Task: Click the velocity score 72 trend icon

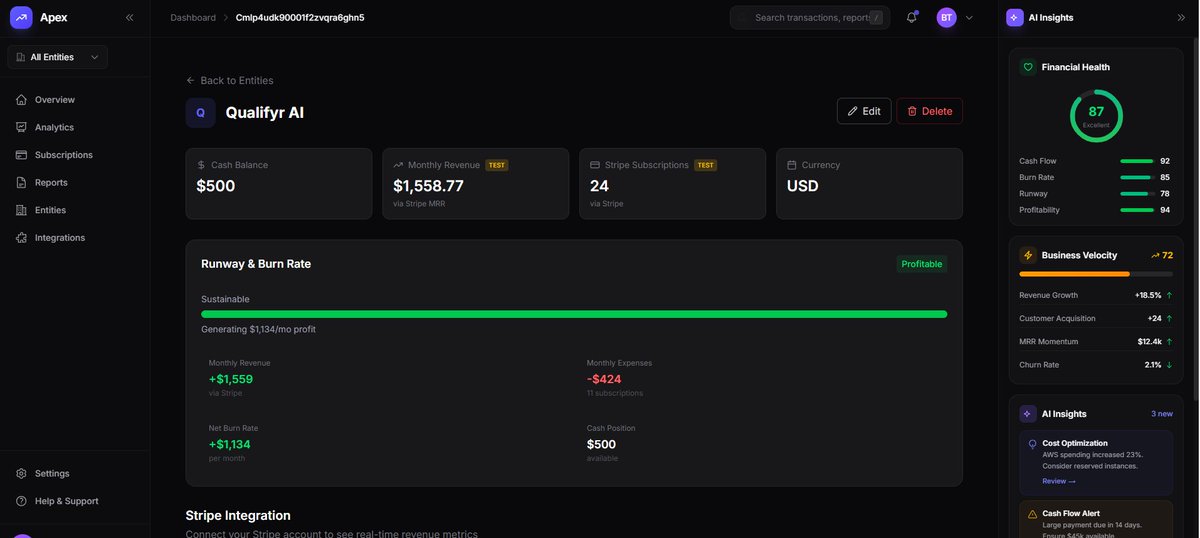Action: point(1155,255)
